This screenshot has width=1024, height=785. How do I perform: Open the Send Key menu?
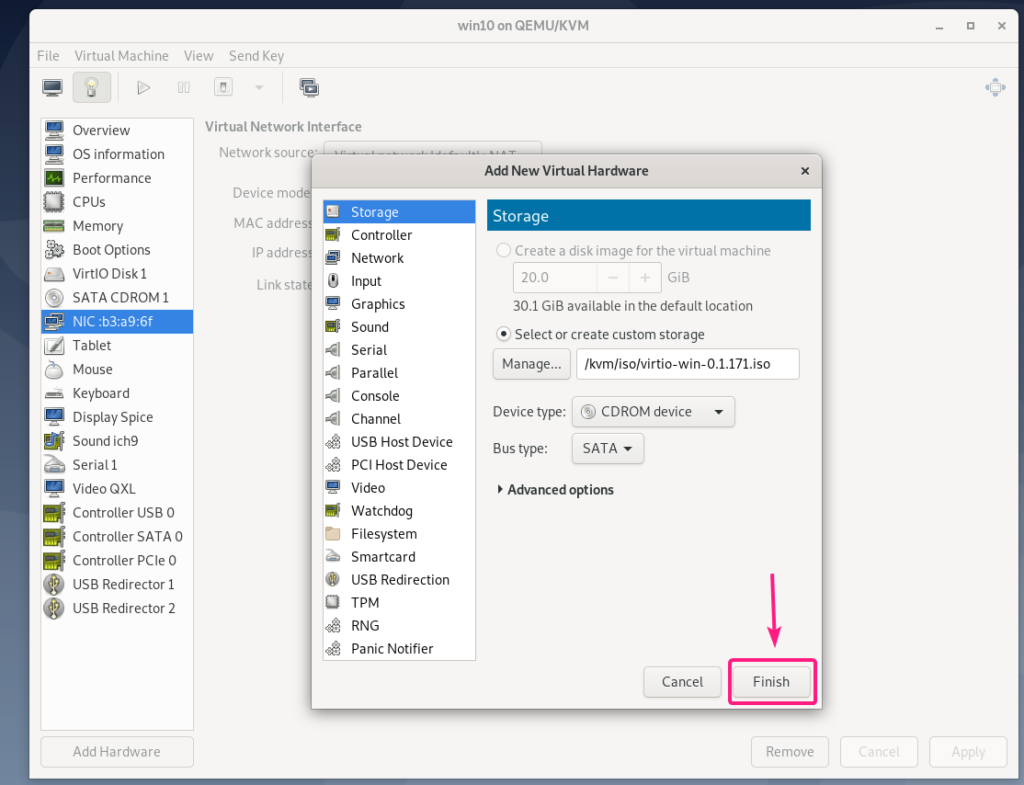coord(257,56)
